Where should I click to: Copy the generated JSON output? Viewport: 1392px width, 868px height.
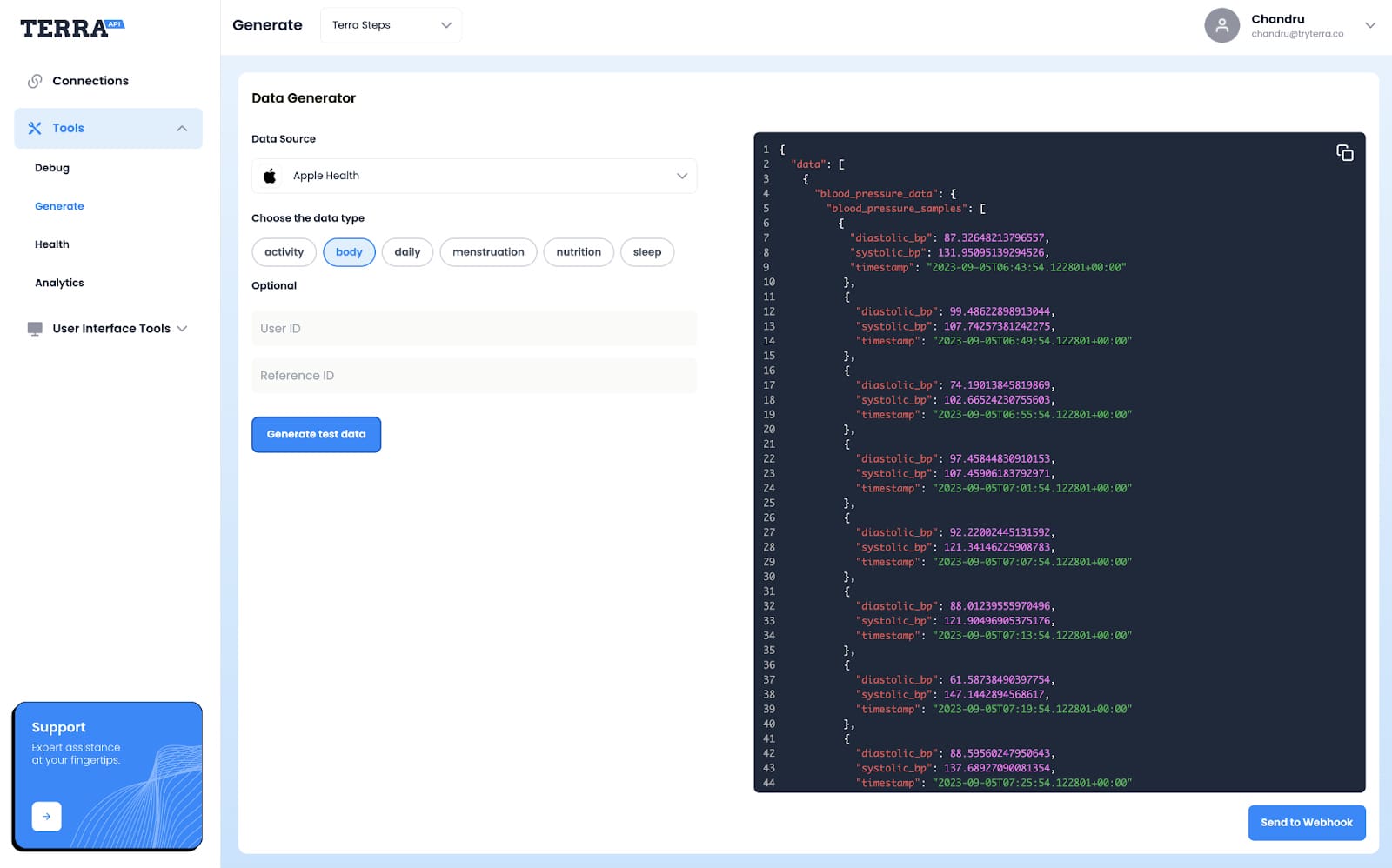click(1344, 153)
